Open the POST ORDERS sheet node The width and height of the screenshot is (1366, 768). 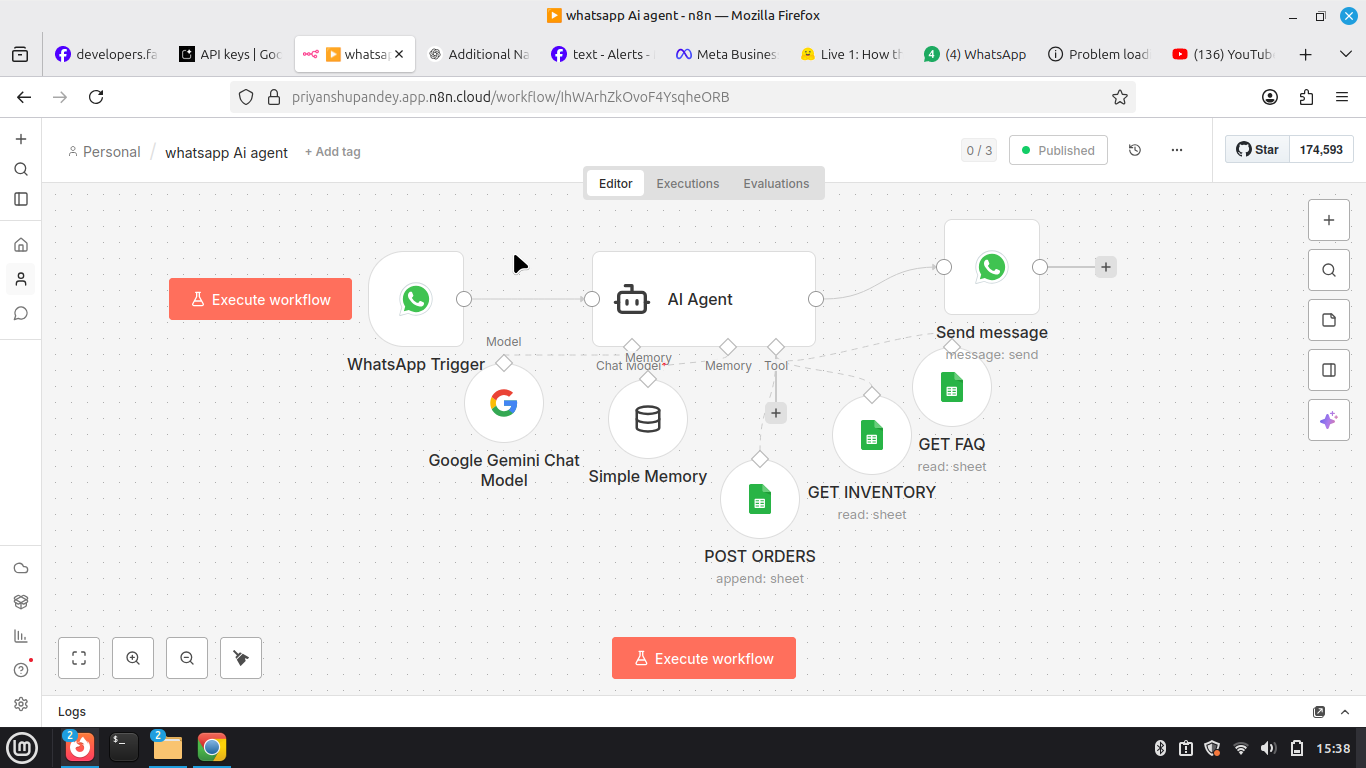[760, 499]
